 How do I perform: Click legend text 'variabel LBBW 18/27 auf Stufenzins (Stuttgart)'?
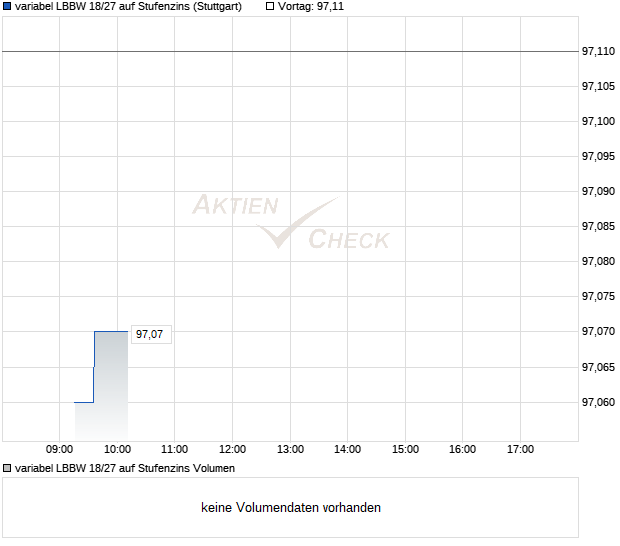pyautogui.click(x=128, y=7)
